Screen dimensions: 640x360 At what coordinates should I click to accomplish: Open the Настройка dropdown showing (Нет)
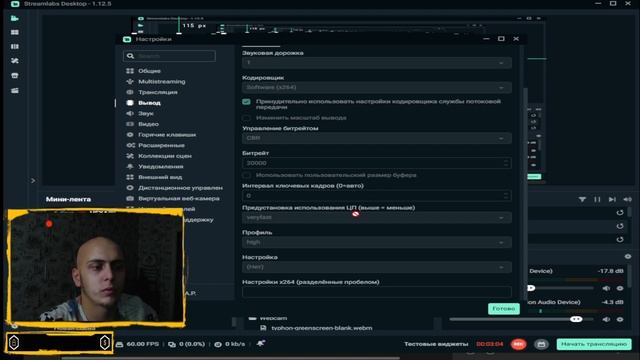click(377, 267)
